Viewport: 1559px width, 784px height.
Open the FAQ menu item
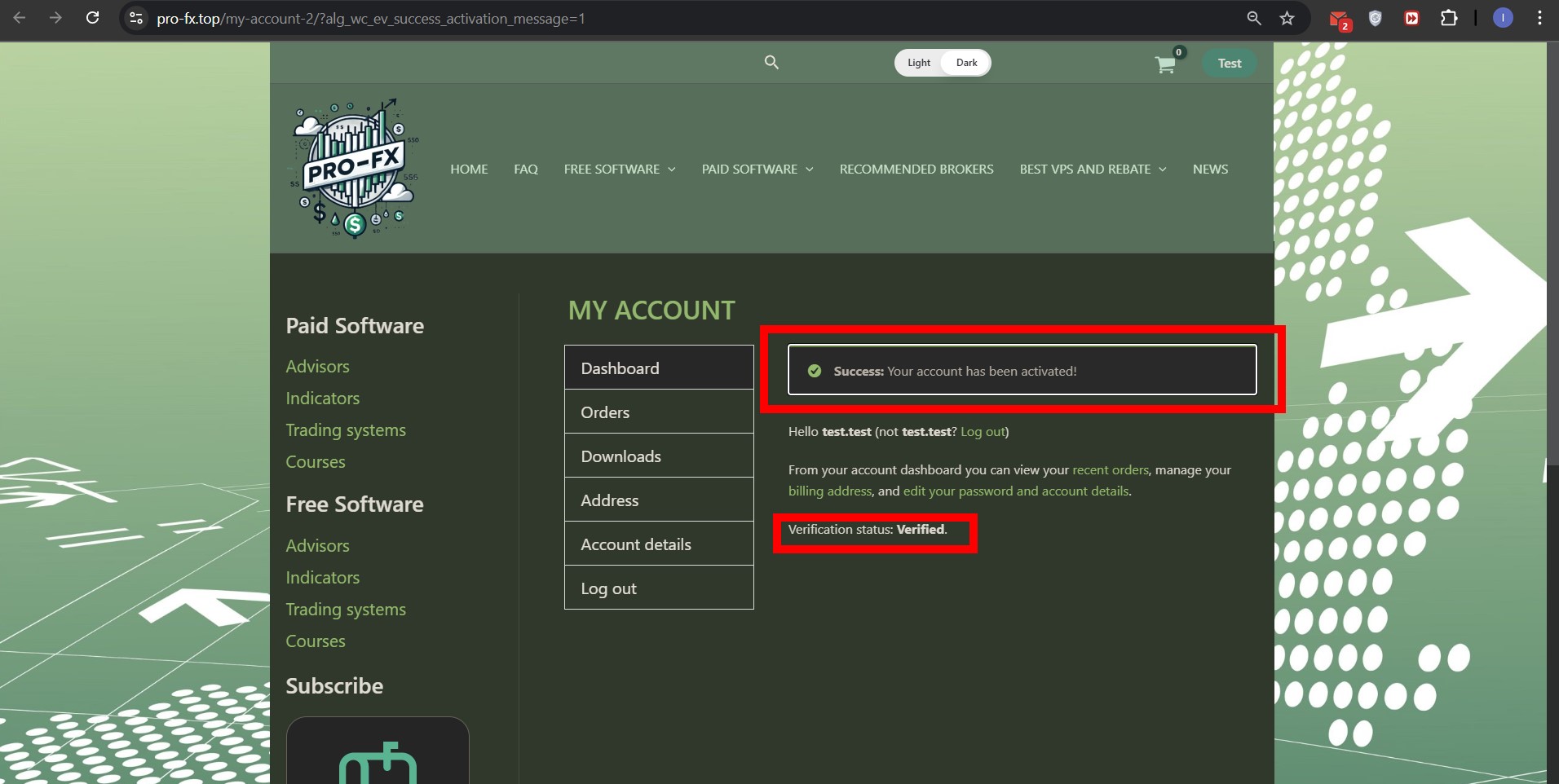[x=526, y=170]
